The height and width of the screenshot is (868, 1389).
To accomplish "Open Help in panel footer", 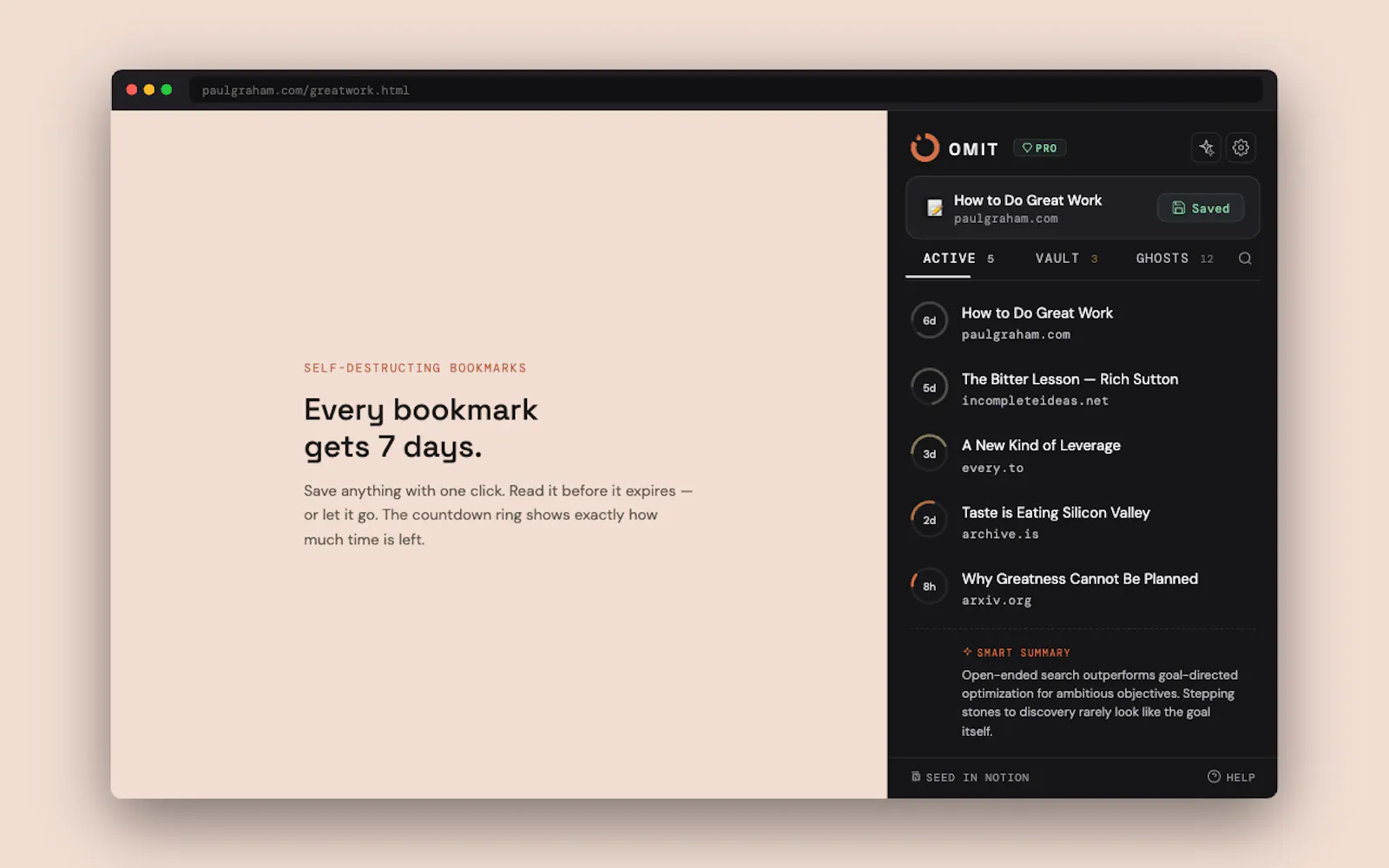I will tap(1231, 777).
